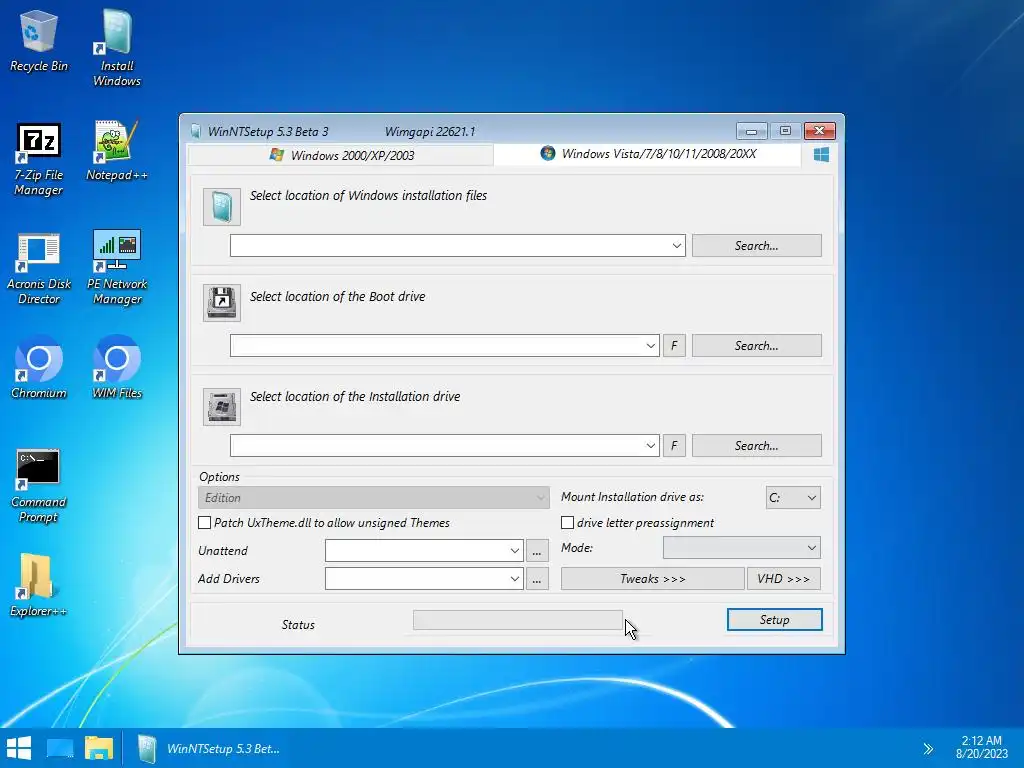Browse for Unattend file with ... button
1024x768 pixels.
[537, 551]
